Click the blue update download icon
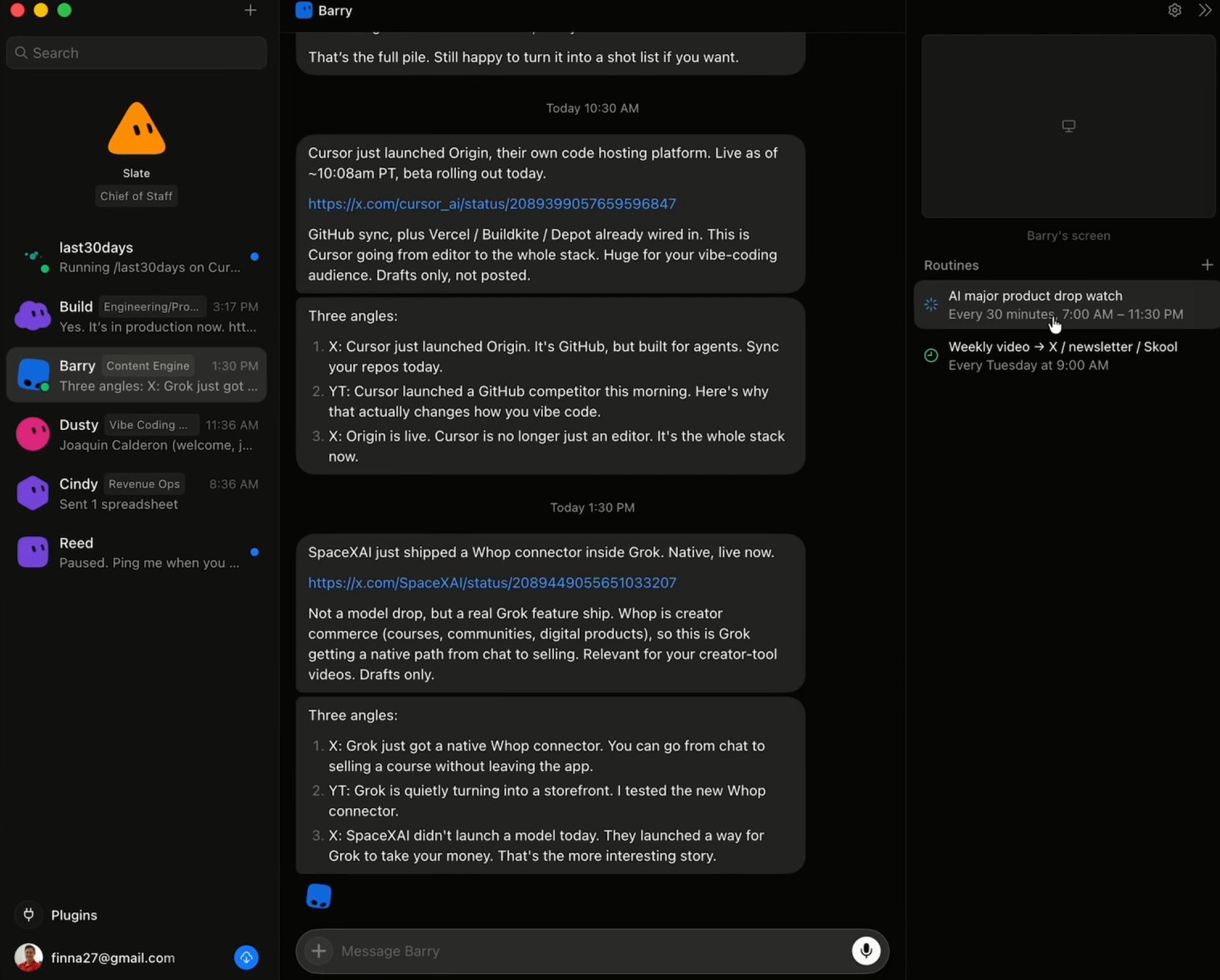The height and width of the screenshot is (980, 1220). click(x=246, y=957)
